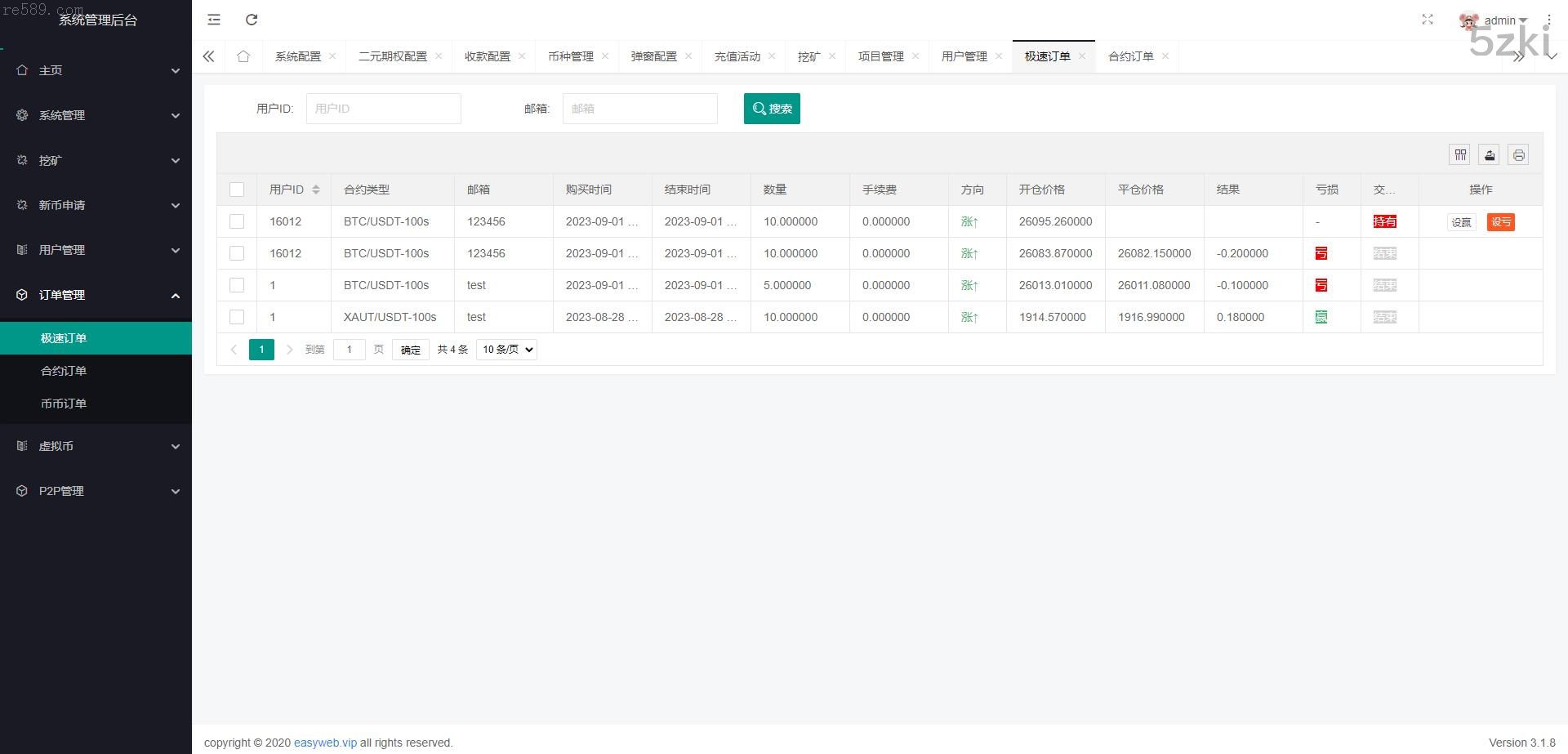The image size is (1568, 754).
Task: Check the select-all checkbox in table header
Action: tap(237, 190)
